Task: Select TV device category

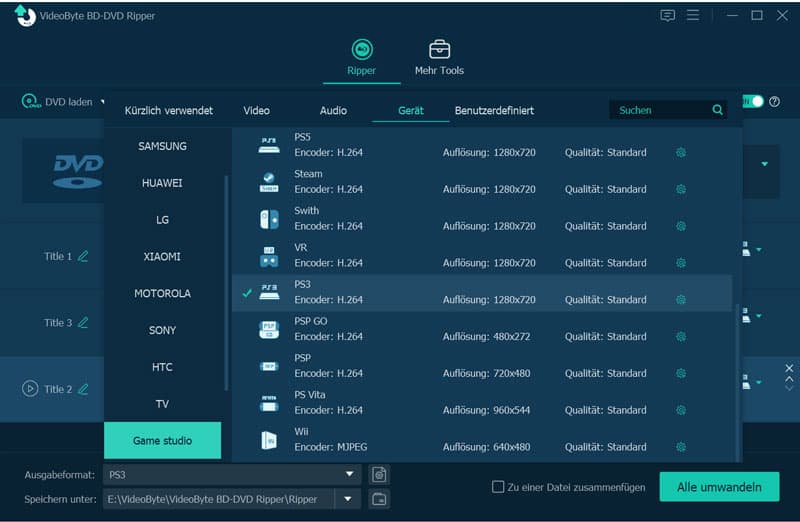Action: tap(162, 404)
